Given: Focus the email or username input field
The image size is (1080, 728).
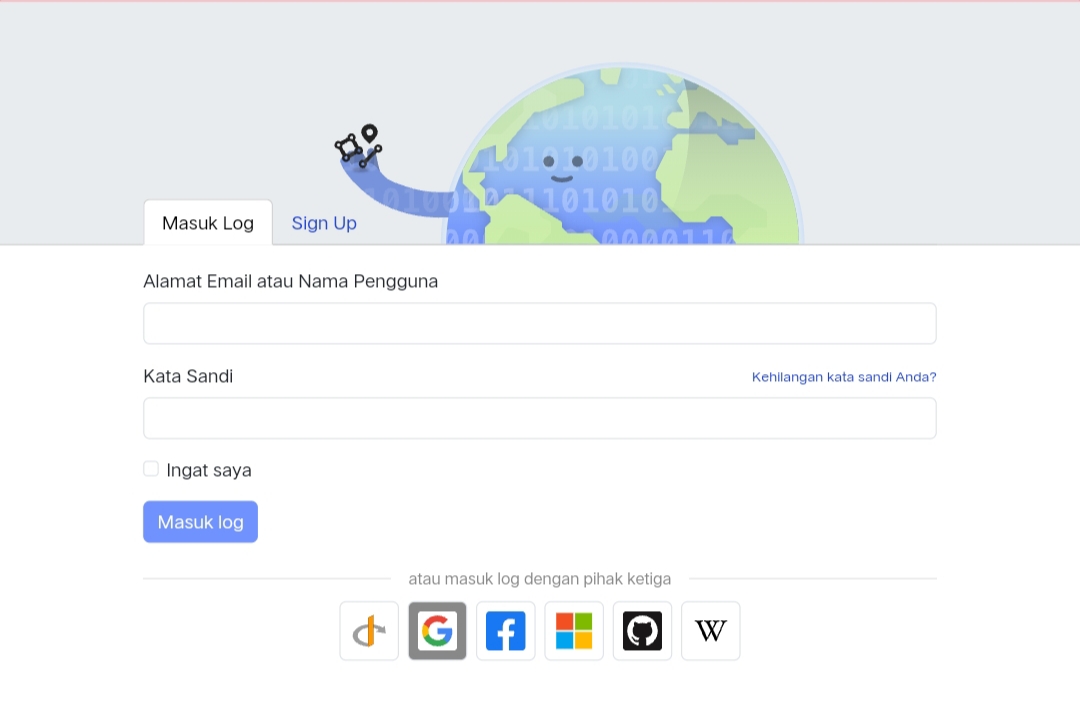Looking at the screenshot, I should (540, 323).
